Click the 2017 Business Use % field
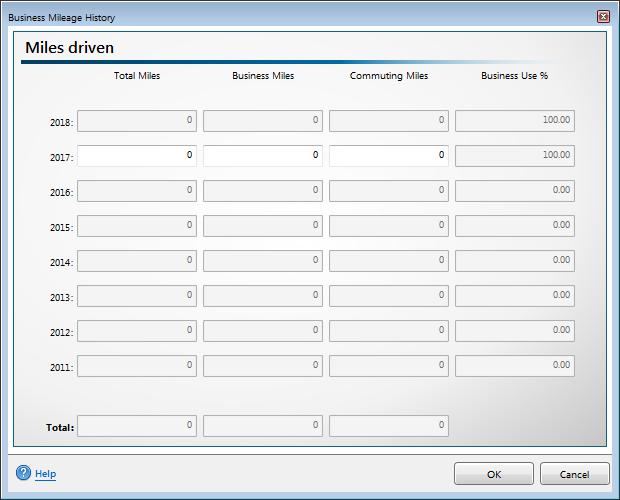Viewport: 620px width, 500px height. 515,156
